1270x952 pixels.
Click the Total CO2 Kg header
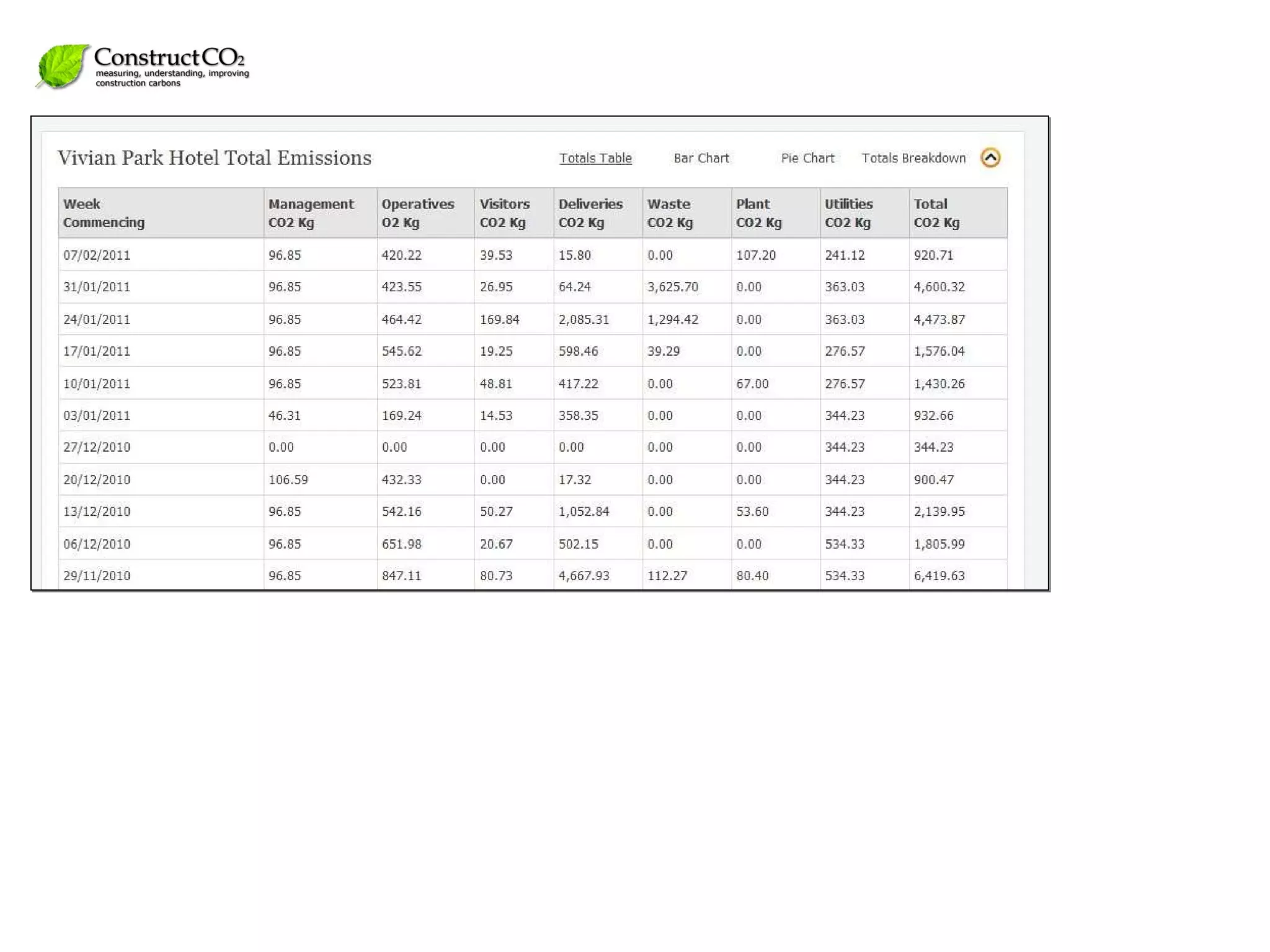coord(936,213)
